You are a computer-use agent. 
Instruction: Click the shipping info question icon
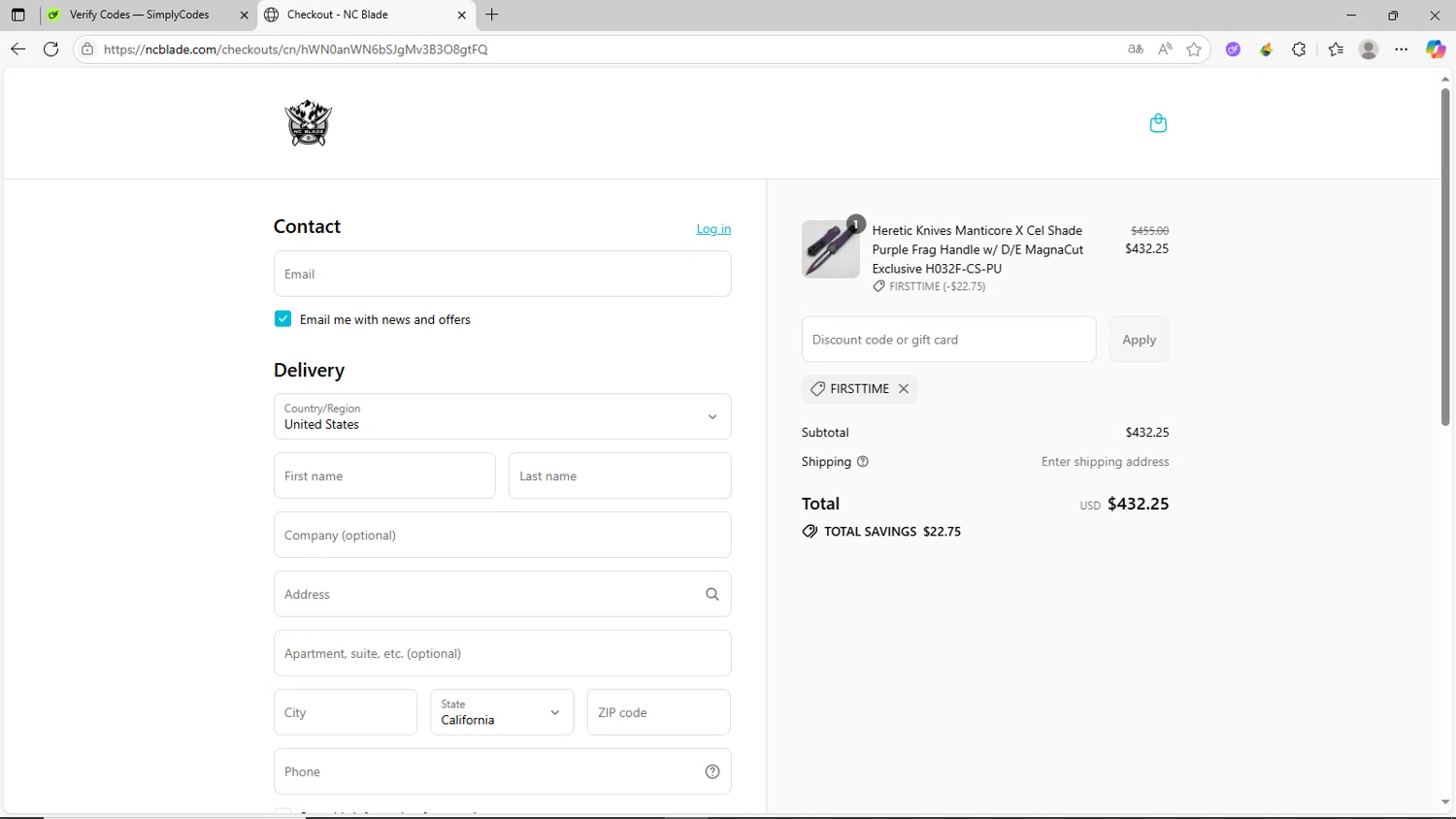click(x=863, y=462)
